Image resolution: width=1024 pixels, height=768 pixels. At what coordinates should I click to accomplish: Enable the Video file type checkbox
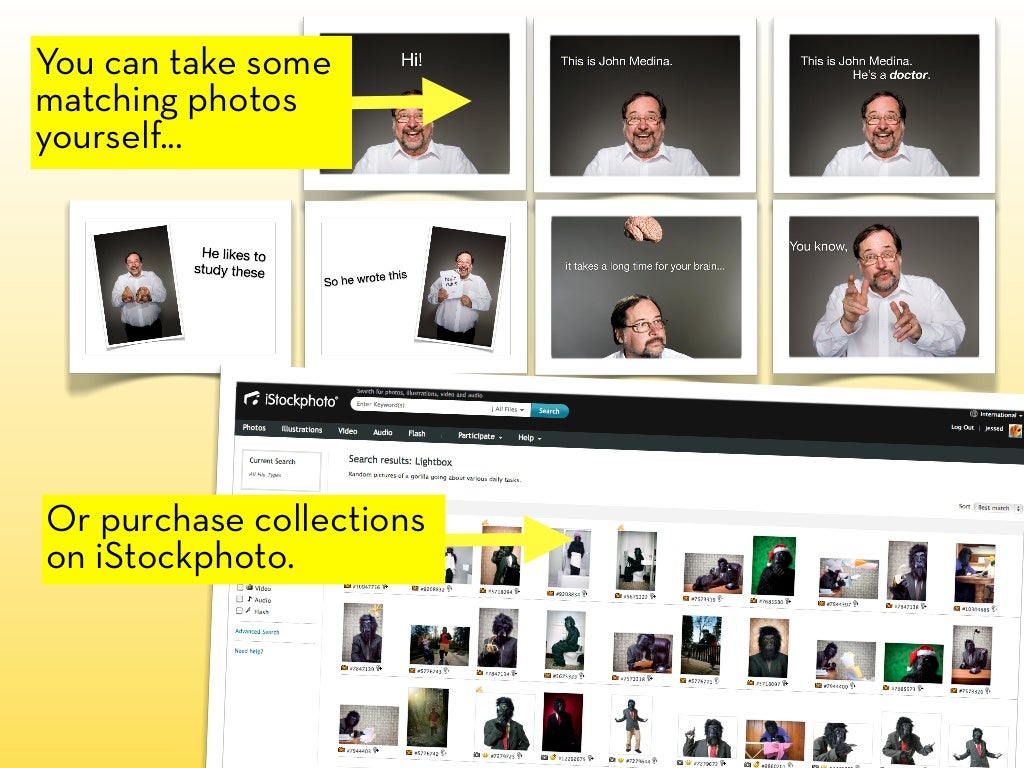240,587
